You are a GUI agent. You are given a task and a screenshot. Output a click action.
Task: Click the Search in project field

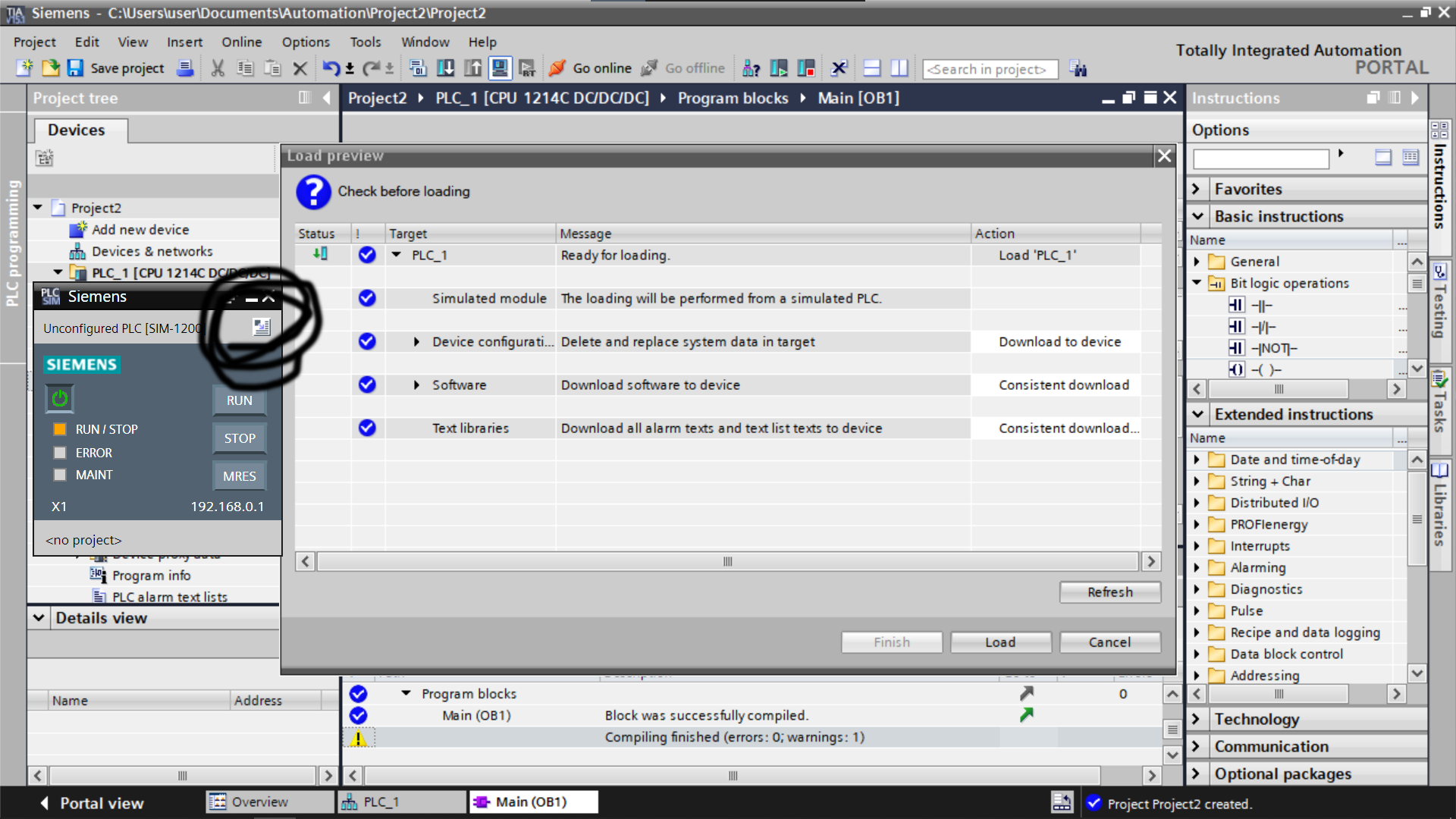[990, 69]
